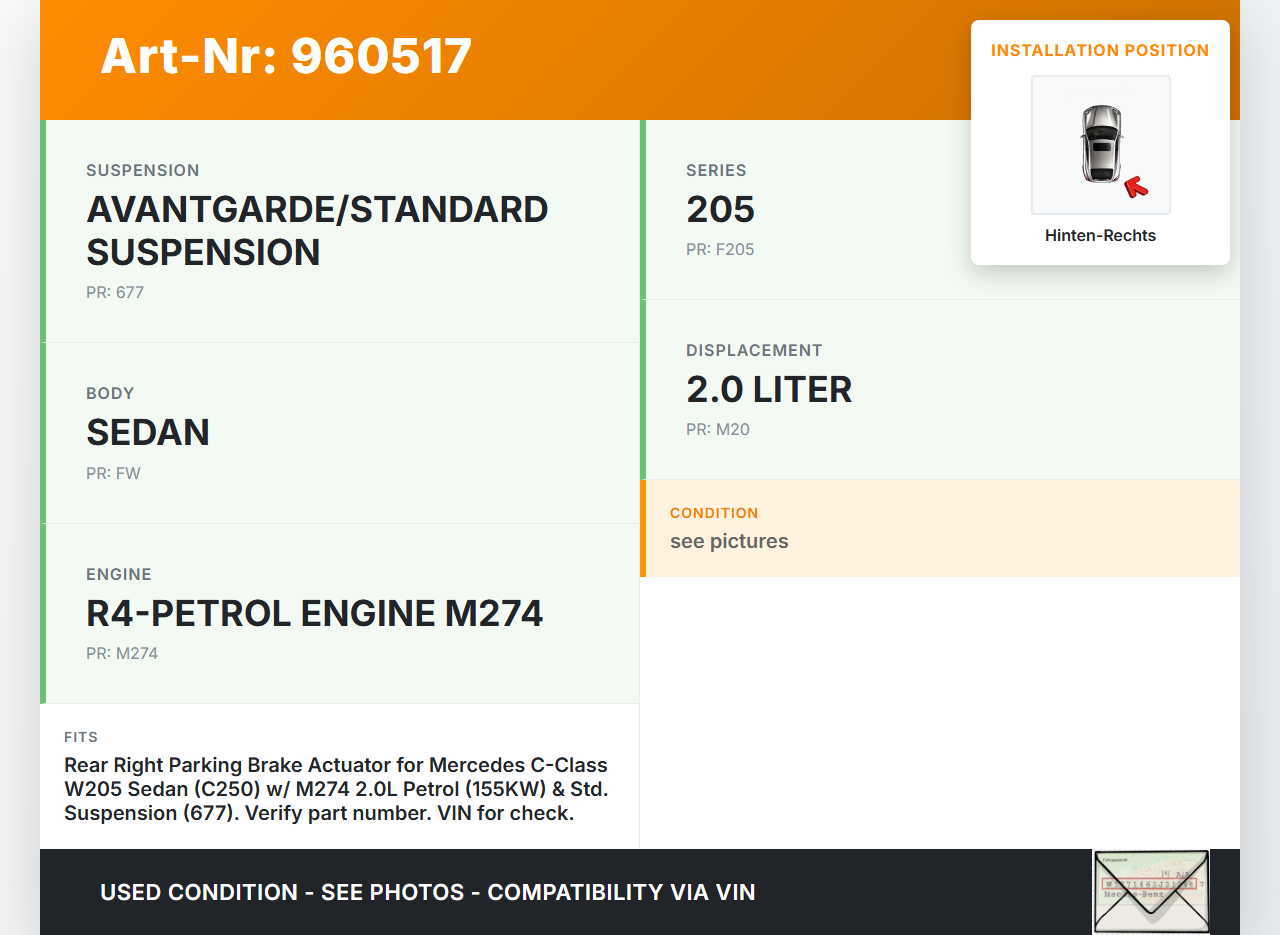Select the Series 205 value
This screenshot has height=935, width=1280.
click(x=720, y=210)
